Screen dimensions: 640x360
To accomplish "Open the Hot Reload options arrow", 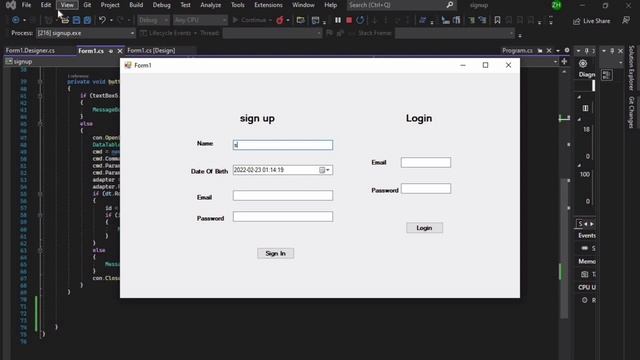I will [288, 20].
